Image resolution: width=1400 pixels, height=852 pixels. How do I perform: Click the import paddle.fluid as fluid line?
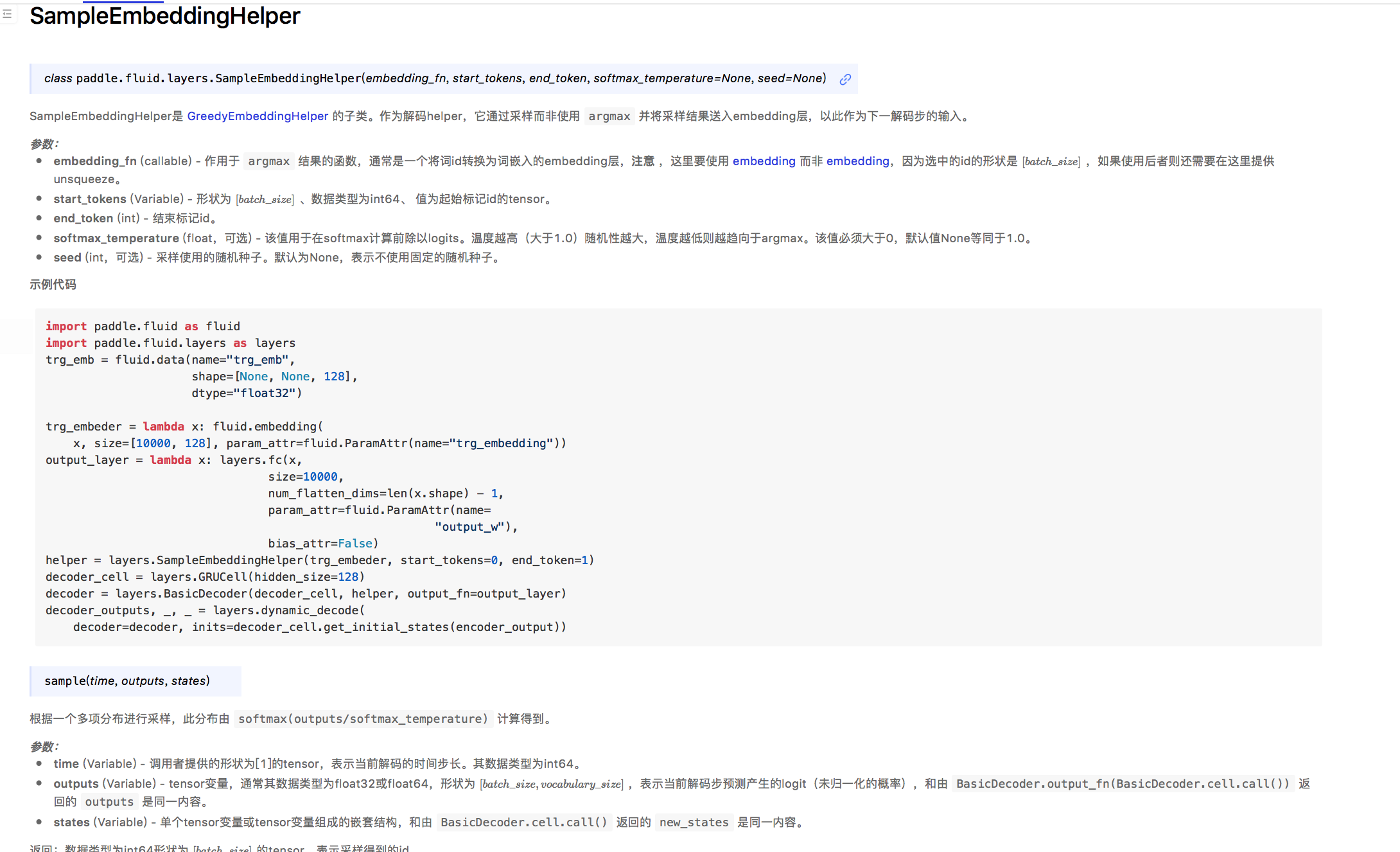tap(143, 326)
